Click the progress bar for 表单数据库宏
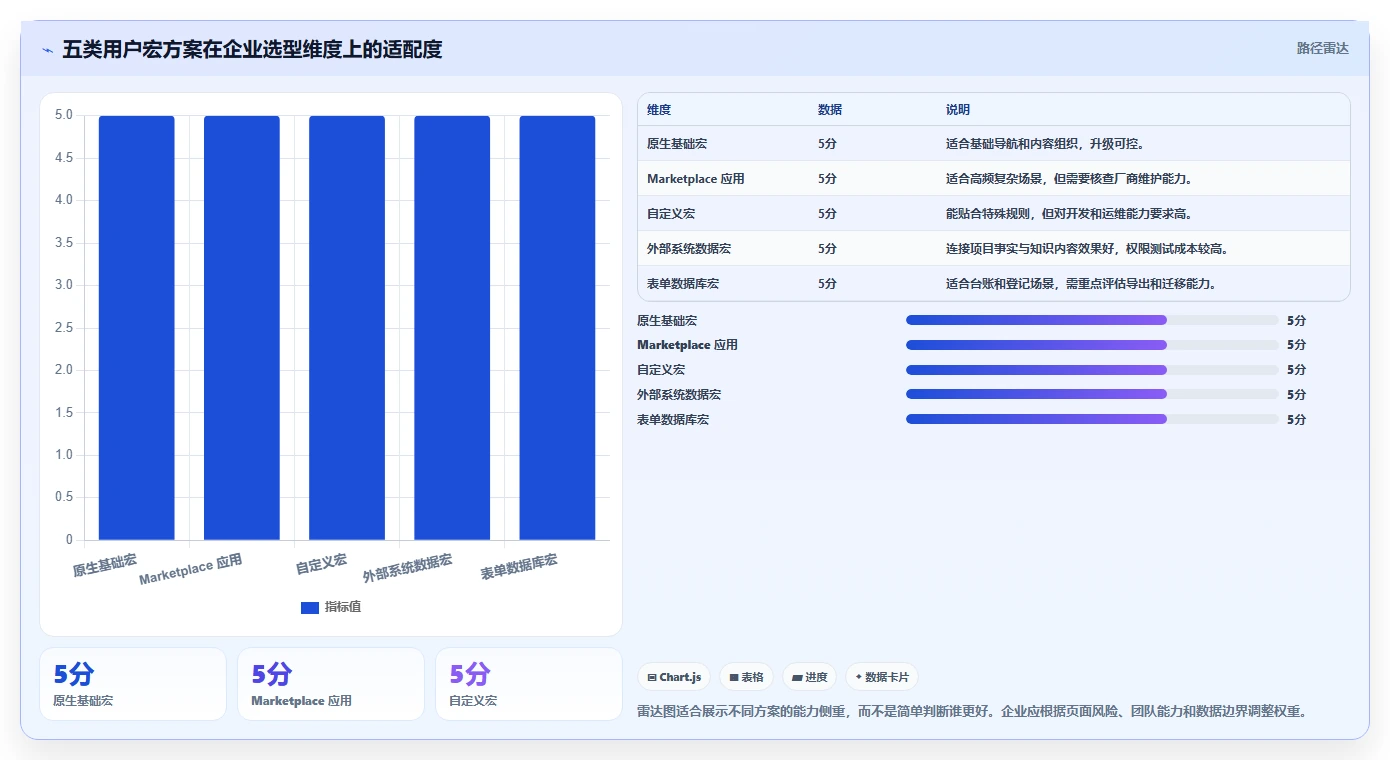1390x760 pixels. [1092, 419]
